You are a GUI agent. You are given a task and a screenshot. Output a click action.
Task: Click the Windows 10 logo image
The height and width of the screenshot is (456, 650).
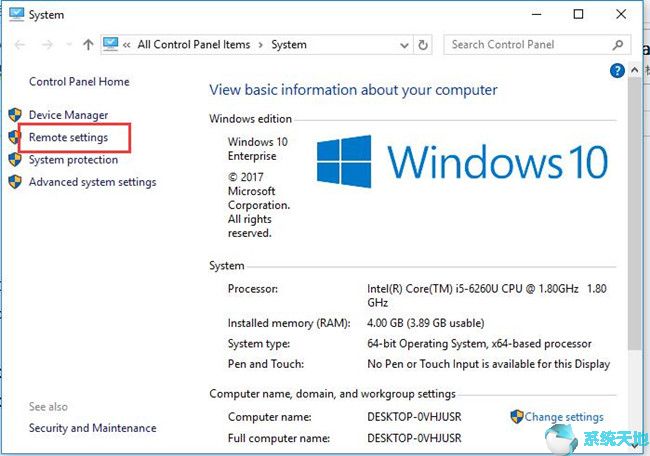click(462, 162)
